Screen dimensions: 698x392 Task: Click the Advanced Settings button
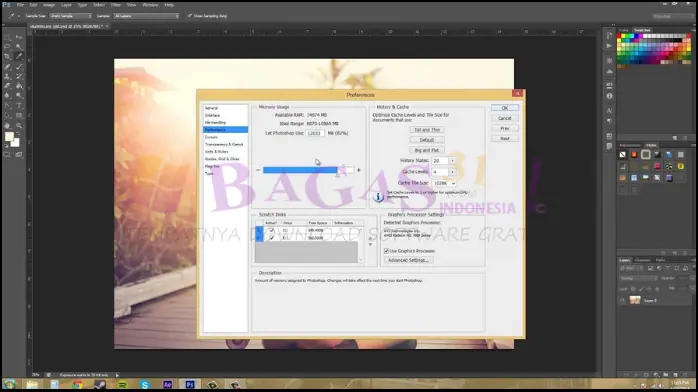(x=408, y=260)
